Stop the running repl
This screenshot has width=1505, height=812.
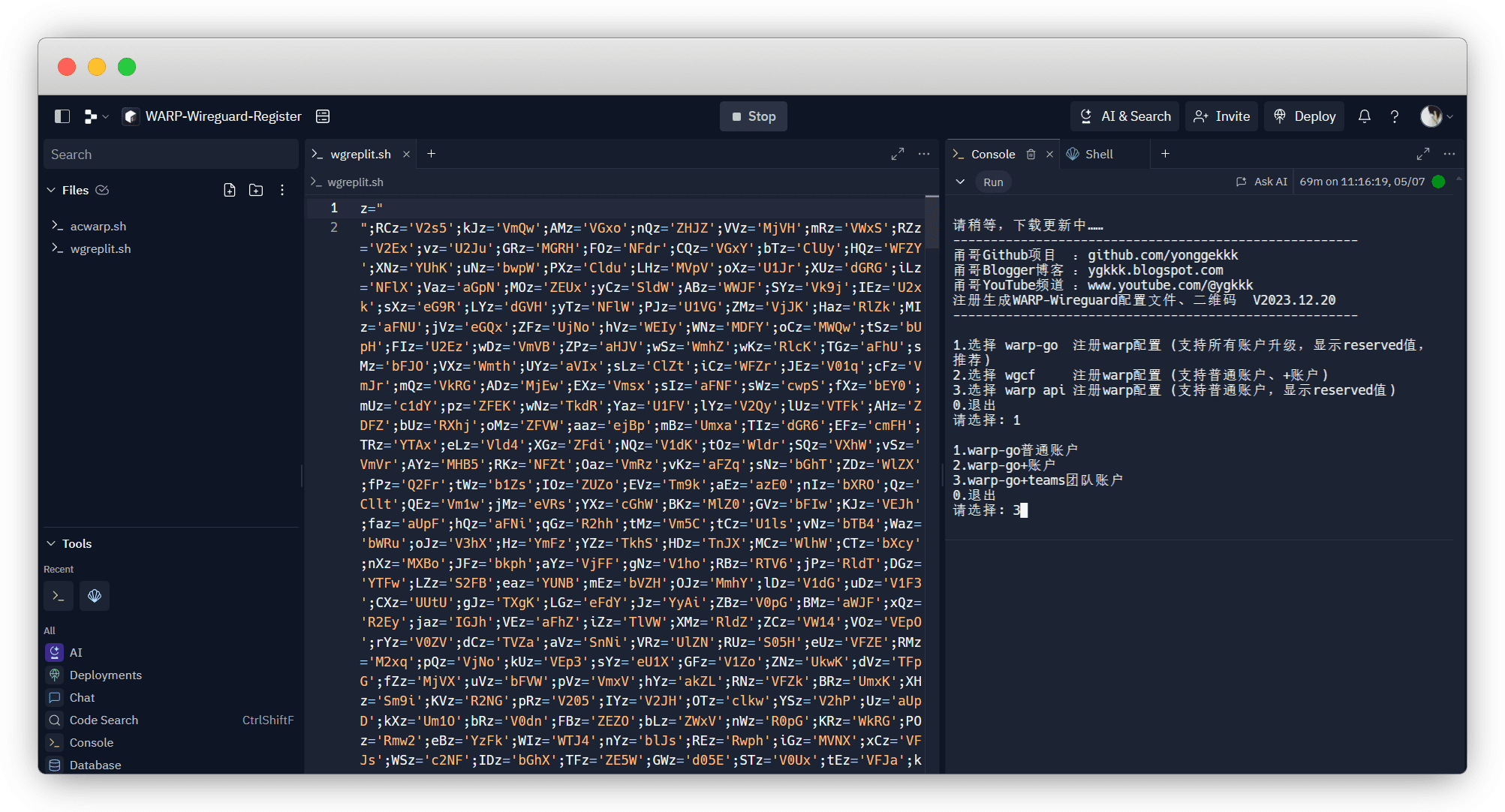[x=753, y=116]
